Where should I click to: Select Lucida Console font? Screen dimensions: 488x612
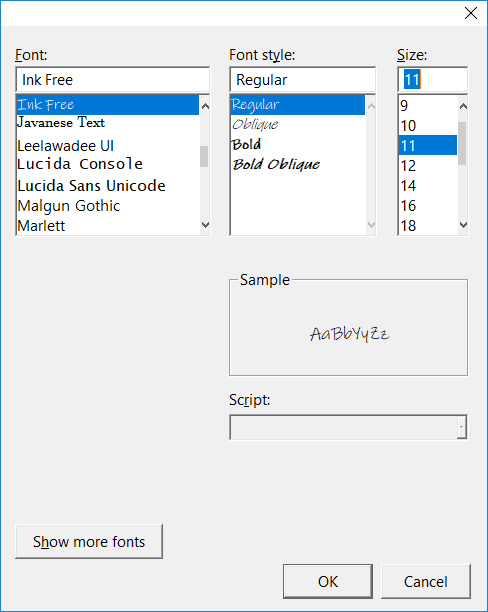tap(108, 165)
